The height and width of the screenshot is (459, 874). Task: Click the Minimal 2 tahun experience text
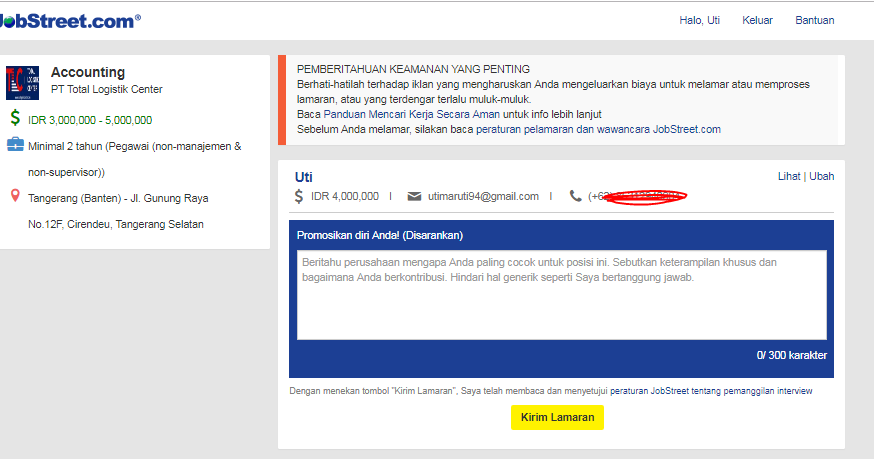135,159
